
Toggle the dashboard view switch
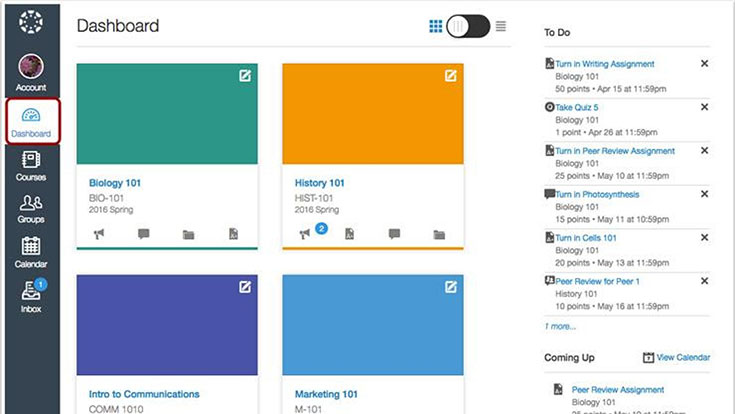tap(468, 26)
